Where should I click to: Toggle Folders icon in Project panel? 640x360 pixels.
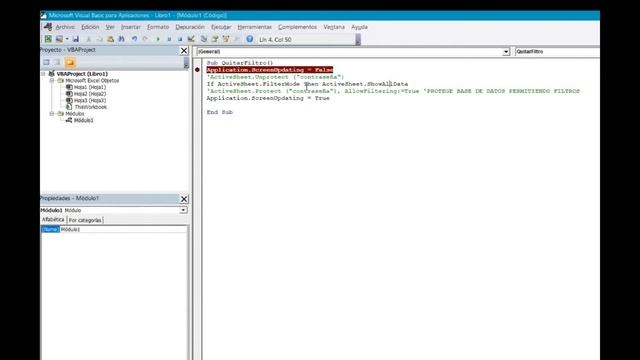pos(70,62)
